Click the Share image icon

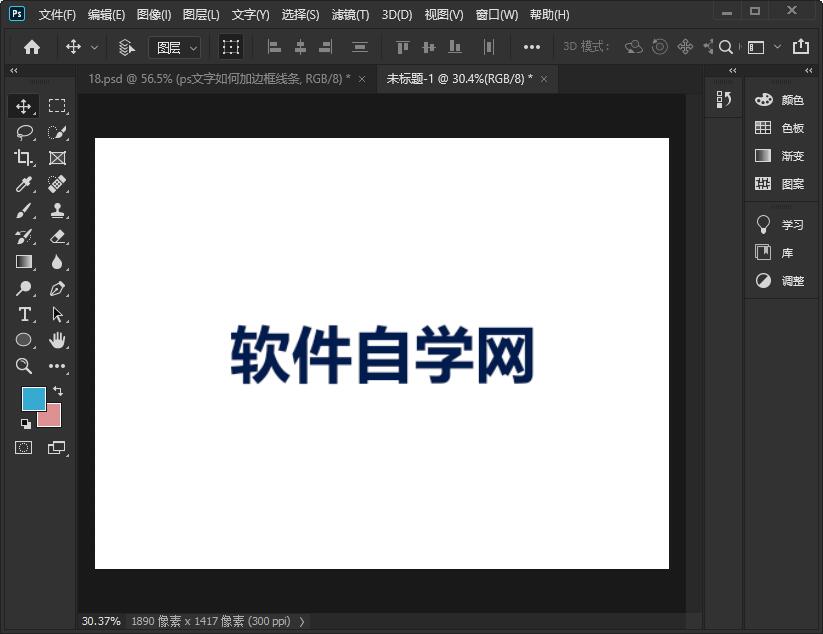pos(801,47)
